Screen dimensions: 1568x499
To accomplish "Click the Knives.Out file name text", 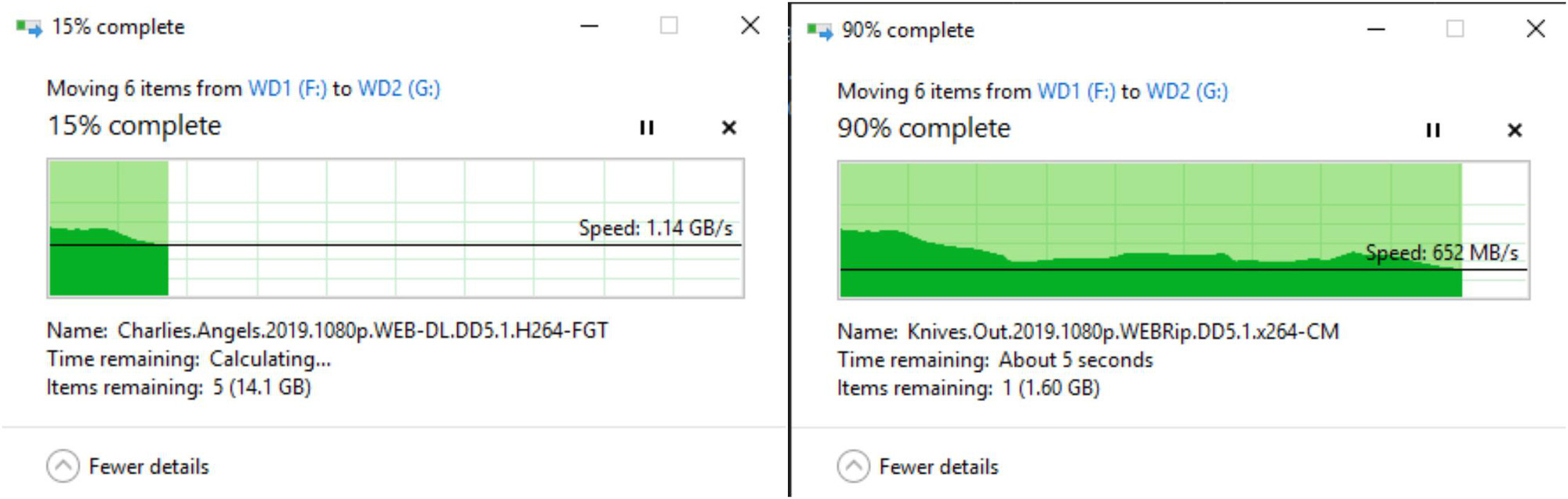I will 1123,331.
